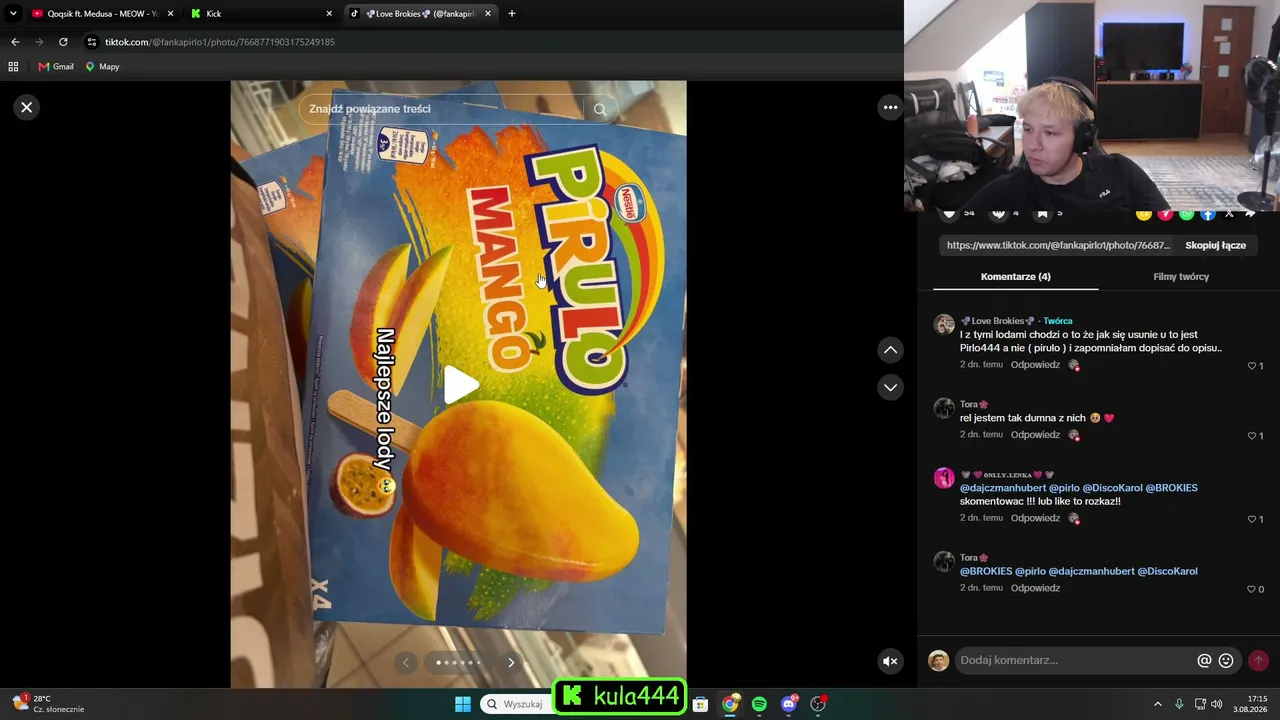The height and width of the screenshot is (720, 1280).
Task: Open the Windows Start menu
Action: pyautogui.click(x=463, y=704)
